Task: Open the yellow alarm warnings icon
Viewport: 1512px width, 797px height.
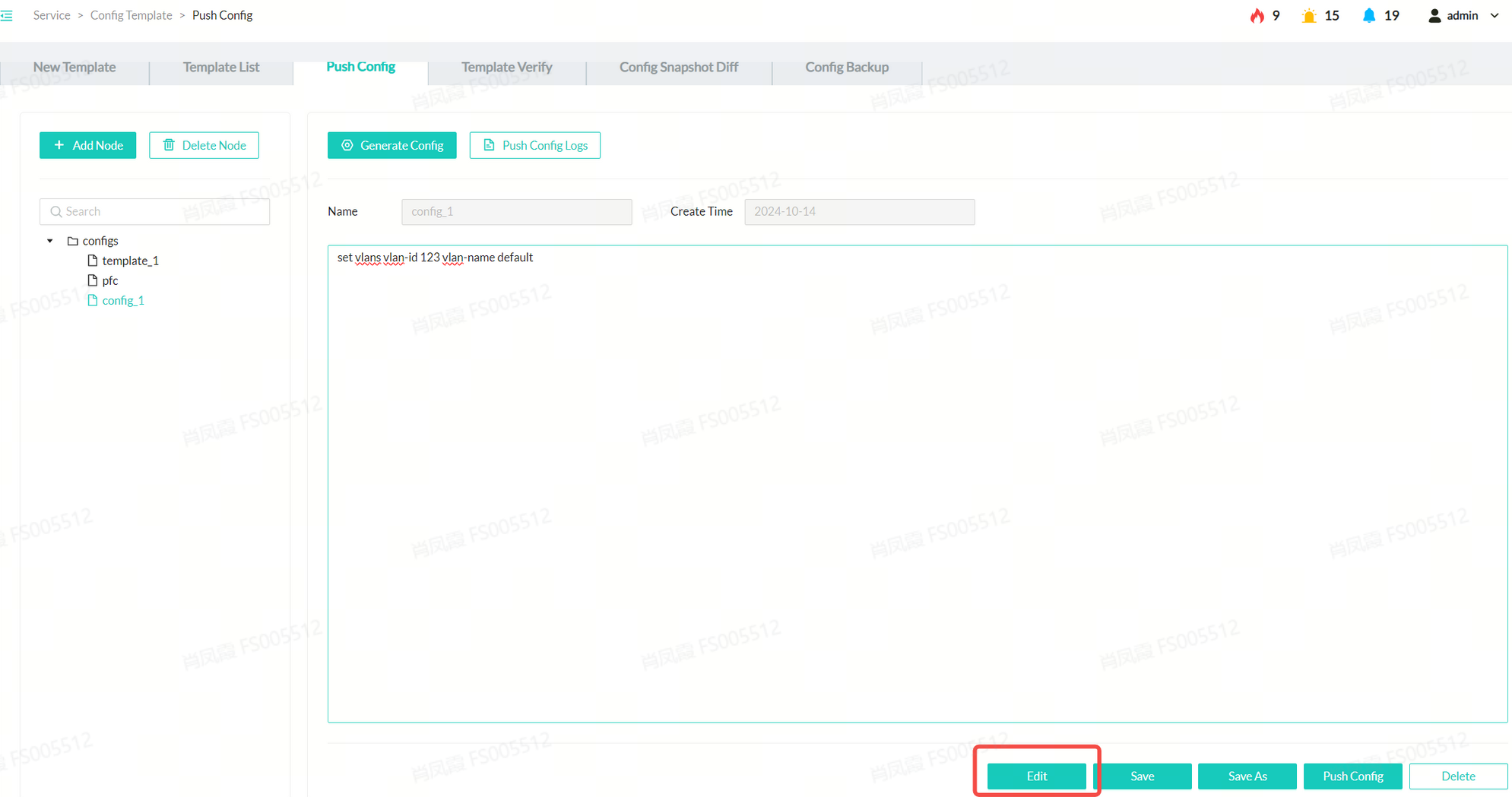Action: (x=1308, y=16)
